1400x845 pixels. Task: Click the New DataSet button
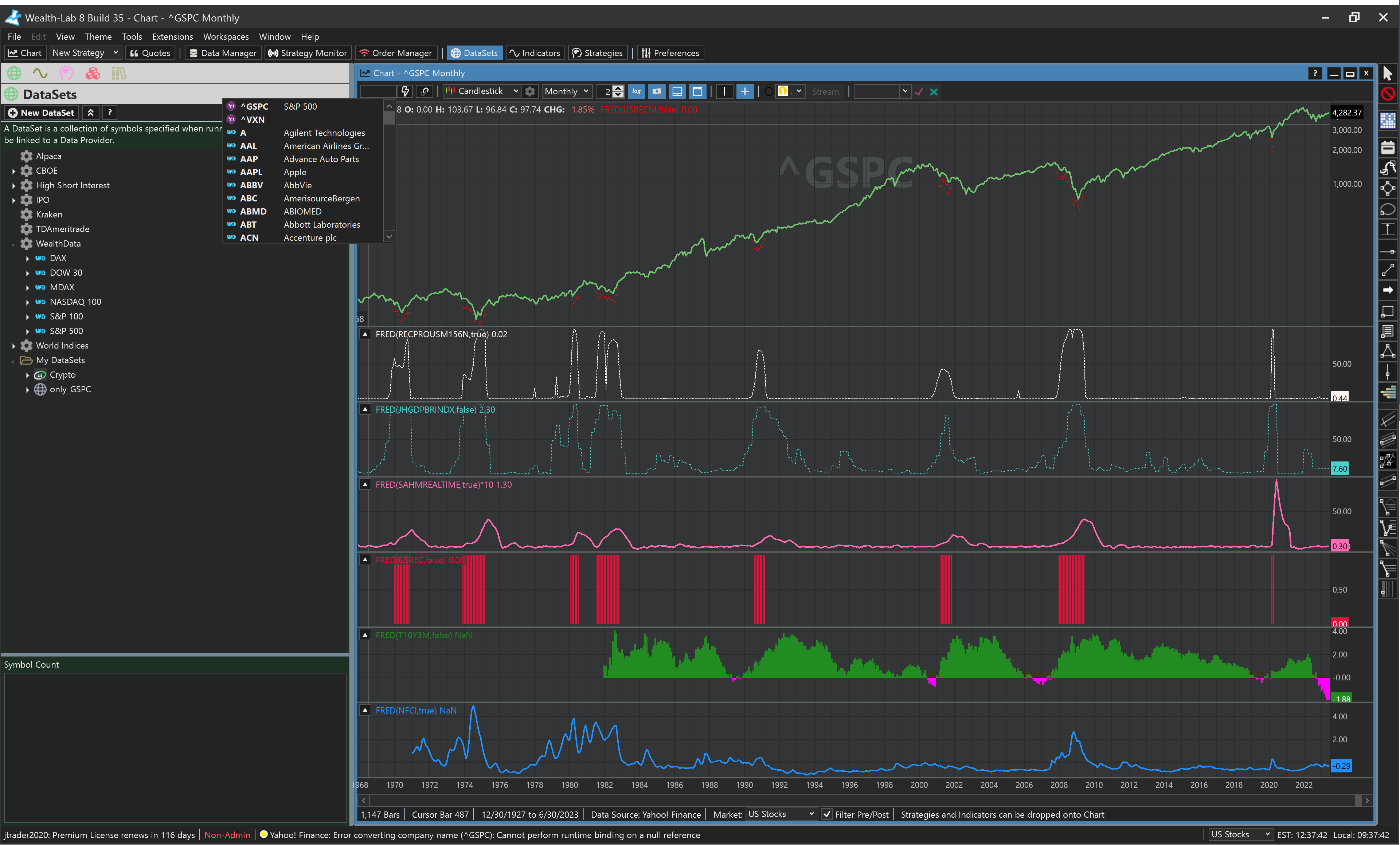pyautogui.click(x=41, y=113)
